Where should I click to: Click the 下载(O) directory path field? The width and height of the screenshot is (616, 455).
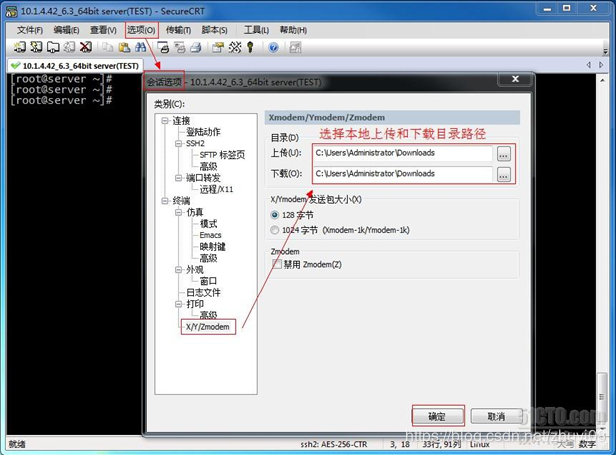coord(403,174)
